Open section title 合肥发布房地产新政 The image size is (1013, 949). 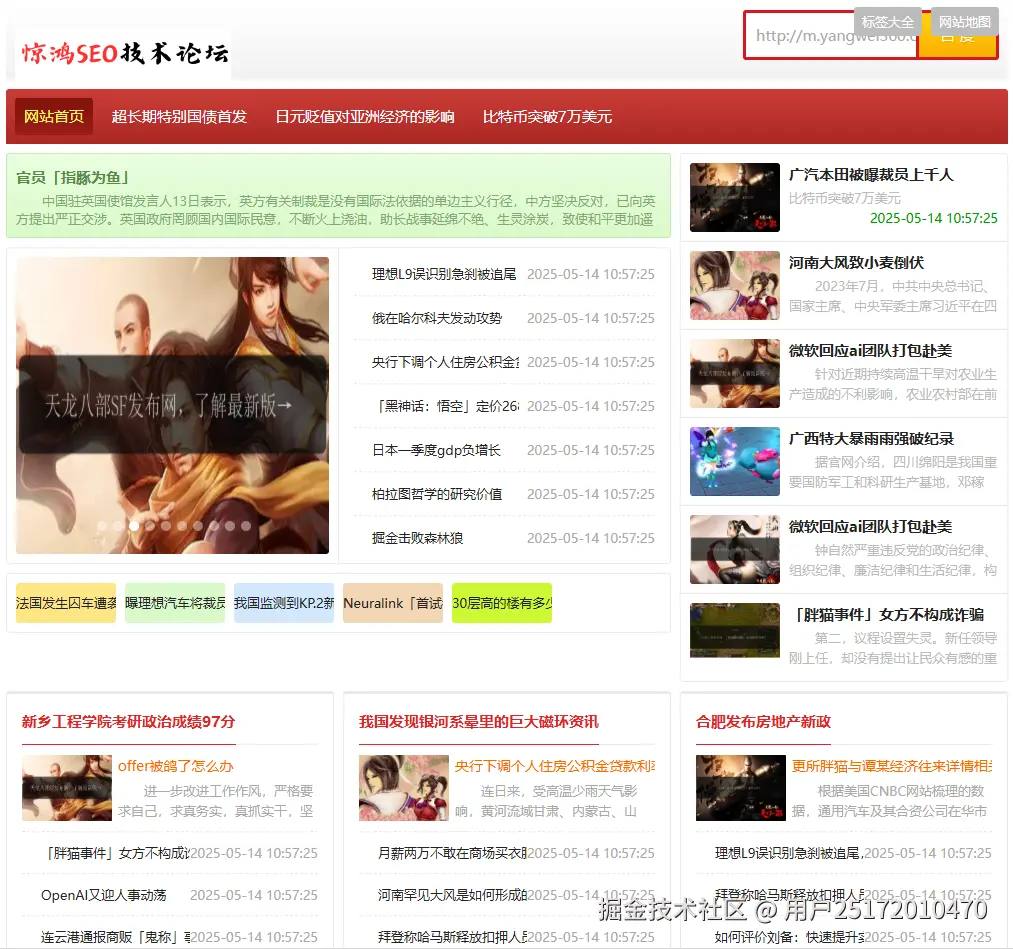[x=763, y=722]
